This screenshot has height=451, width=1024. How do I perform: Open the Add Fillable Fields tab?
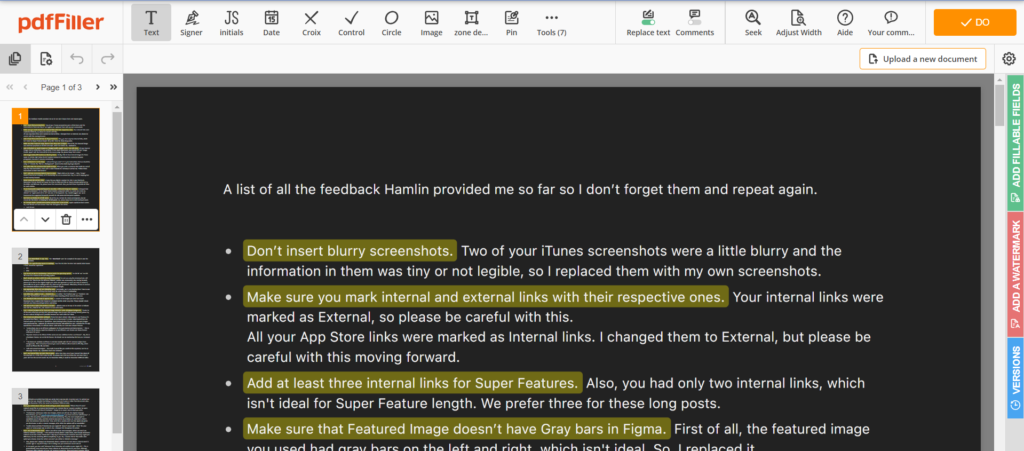1015,138
